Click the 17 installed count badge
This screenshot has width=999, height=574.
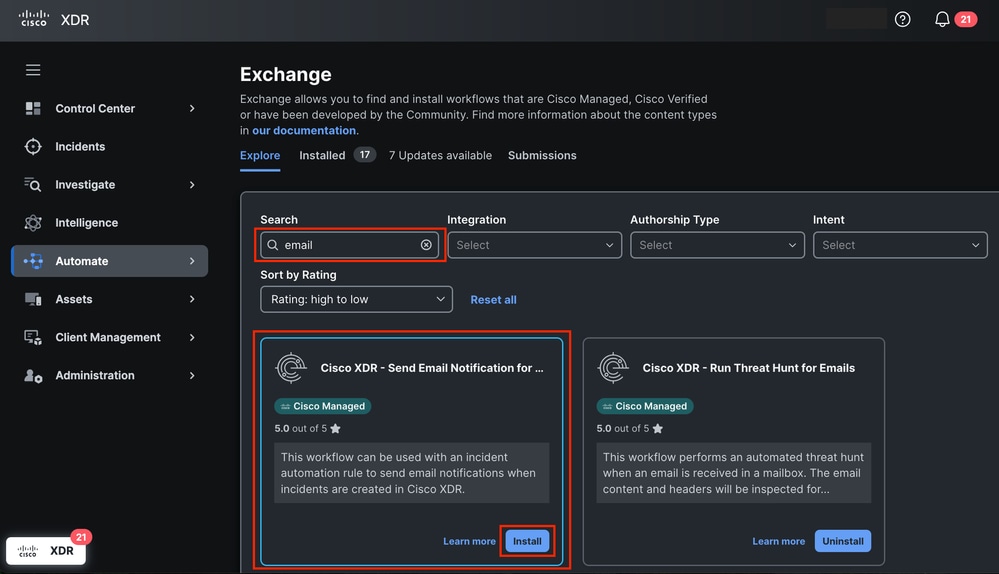click(364, 155)
